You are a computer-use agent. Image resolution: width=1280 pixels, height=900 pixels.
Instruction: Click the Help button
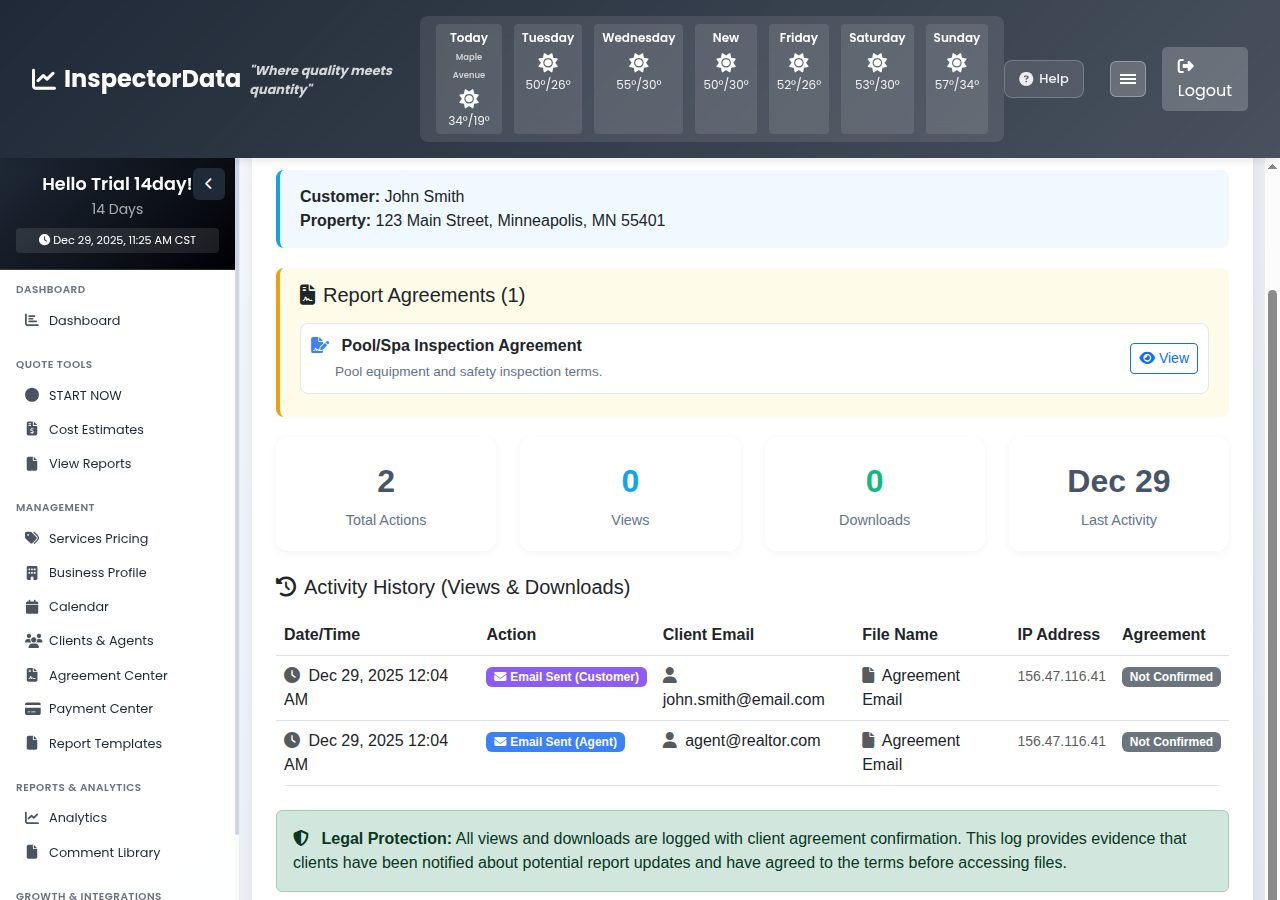point(1043,78)
